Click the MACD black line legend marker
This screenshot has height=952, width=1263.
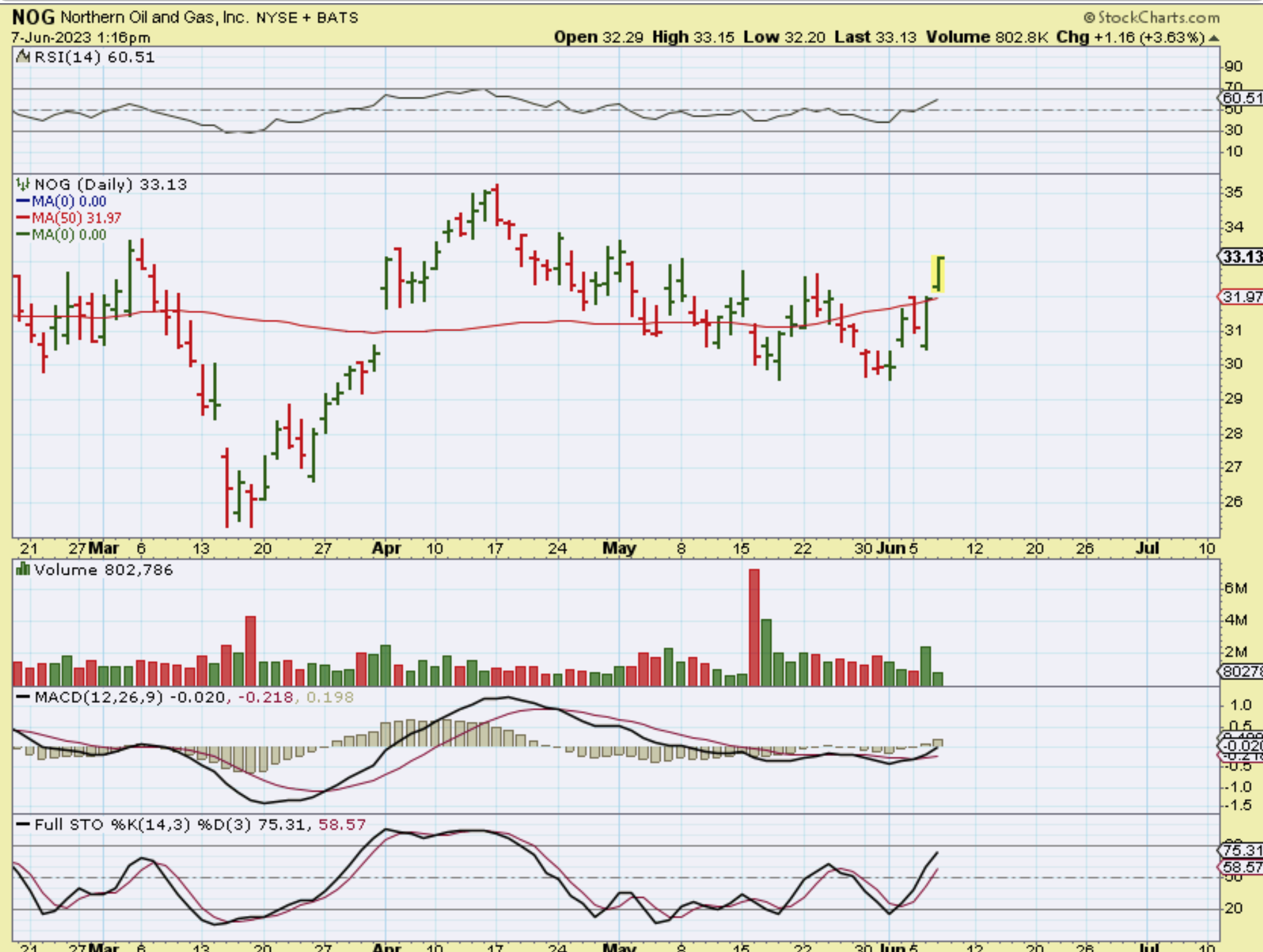tap(23, 697)
